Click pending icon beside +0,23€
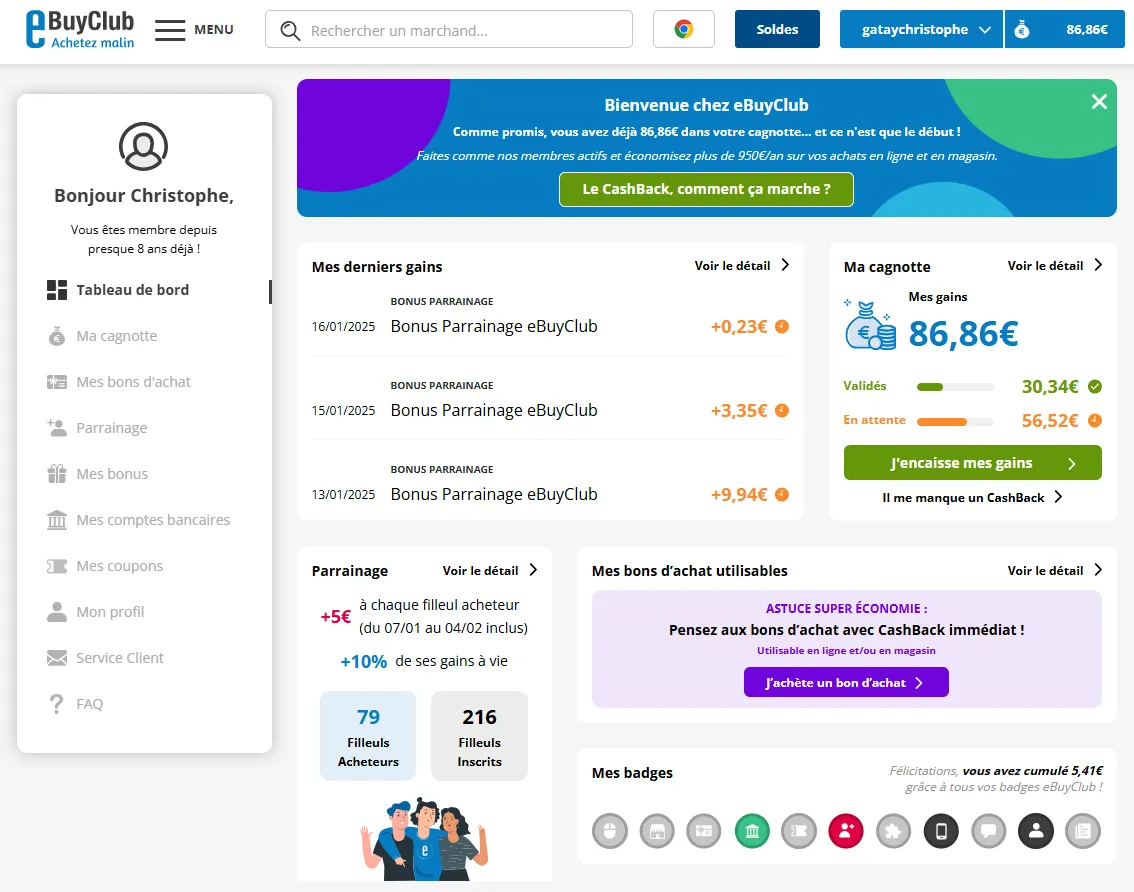 (x=782, y=326)
